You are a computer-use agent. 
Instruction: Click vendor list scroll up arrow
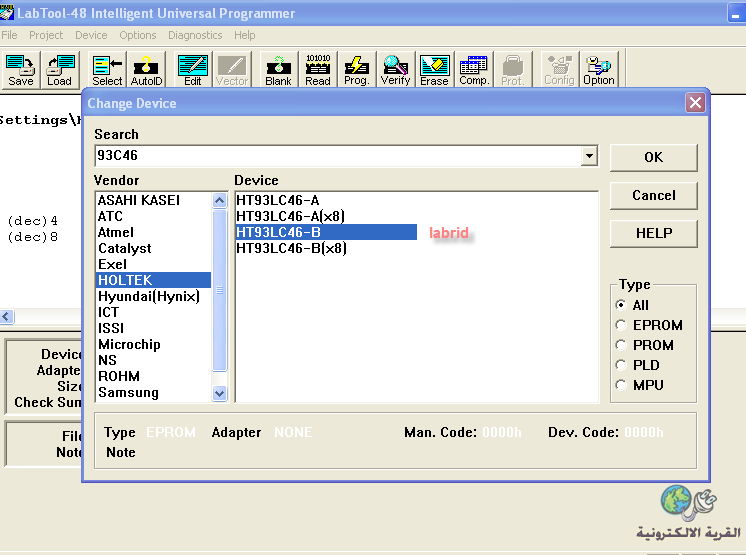click(219, 200)
